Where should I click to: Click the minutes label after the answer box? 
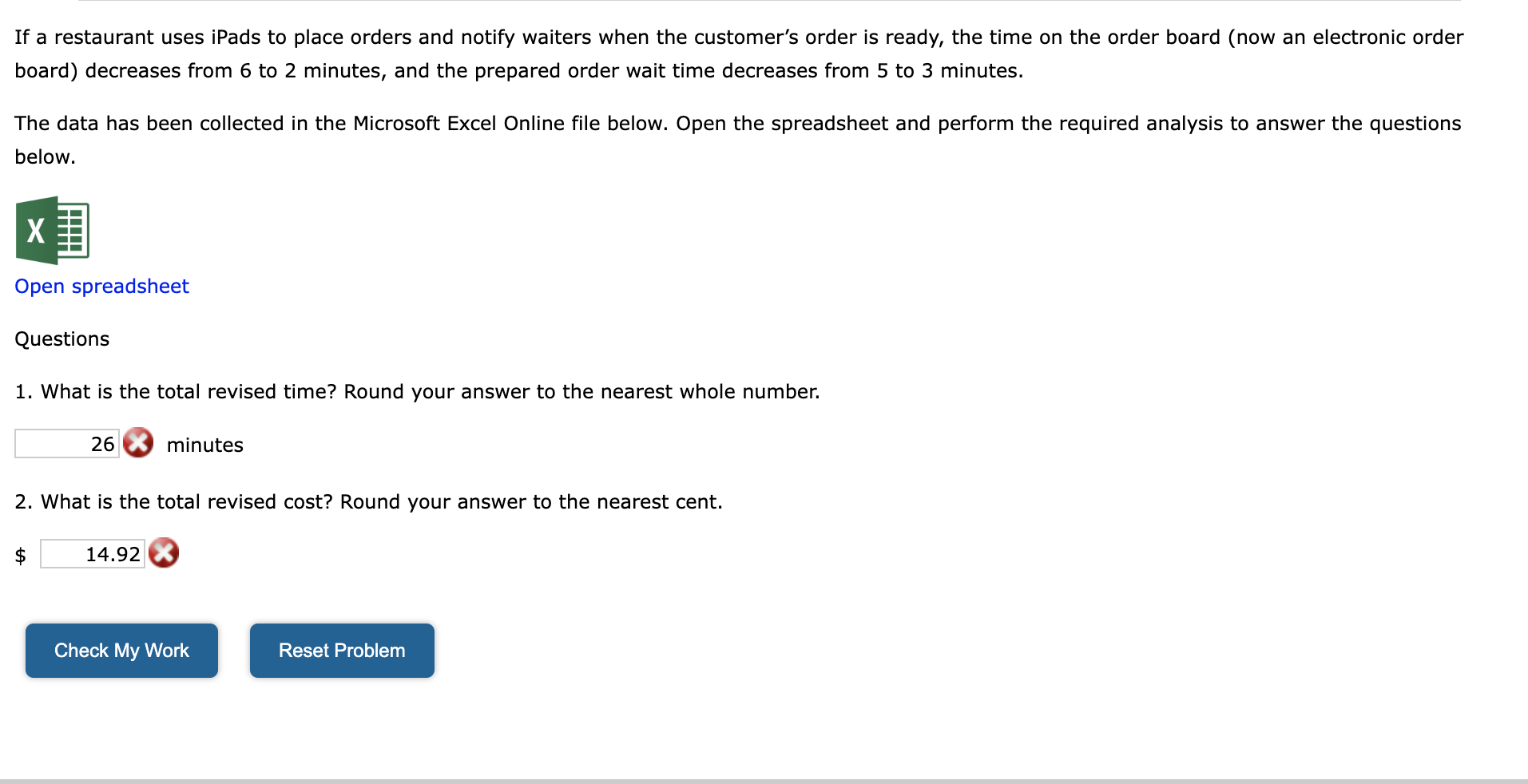coord(204,445)
